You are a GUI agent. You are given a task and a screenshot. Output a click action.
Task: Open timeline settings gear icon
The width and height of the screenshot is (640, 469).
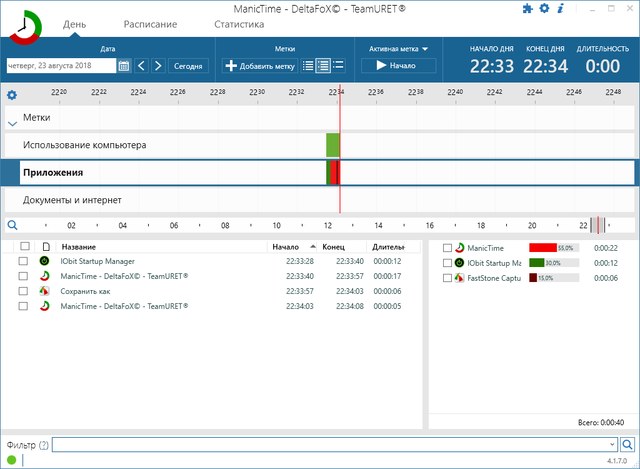coord(12,95)
